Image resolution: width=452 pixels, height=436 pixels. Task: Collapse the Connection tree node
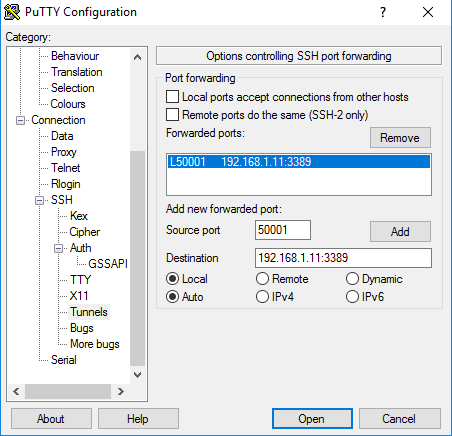pos(21,120)
